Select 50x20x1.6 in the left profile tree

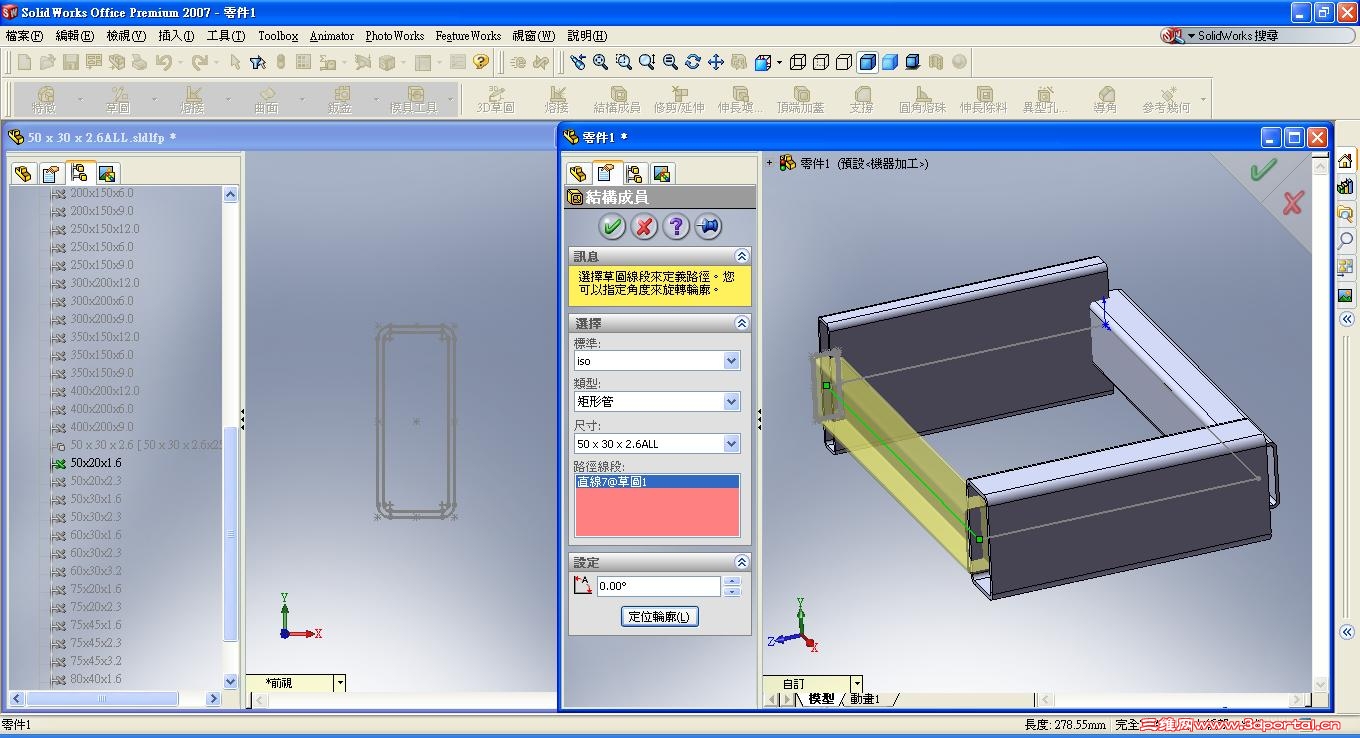(96, 463)
